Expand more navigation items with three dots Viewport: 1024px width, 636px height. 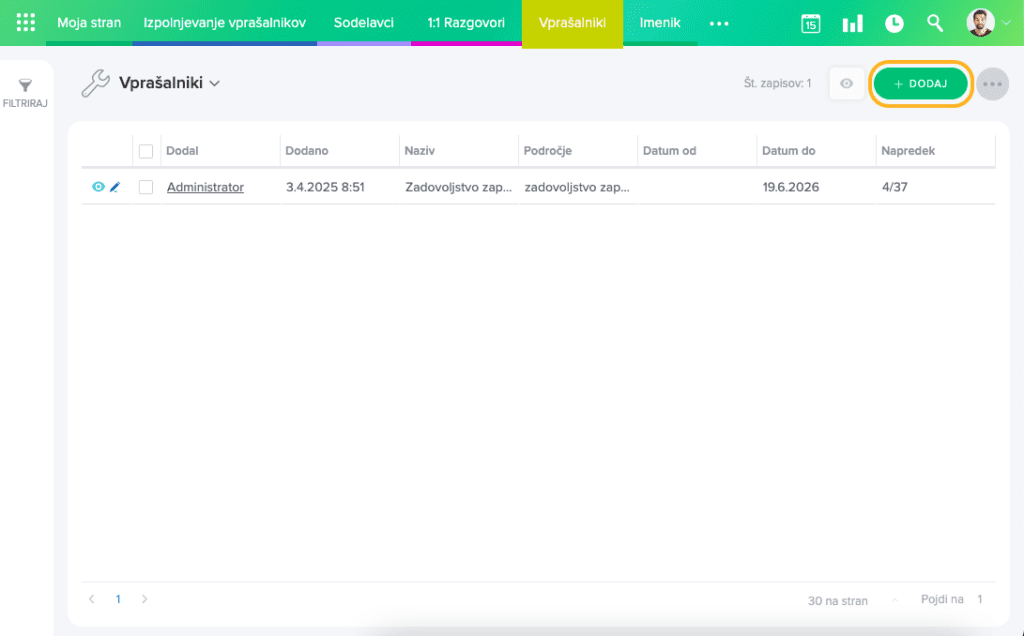tap(719, 23)
